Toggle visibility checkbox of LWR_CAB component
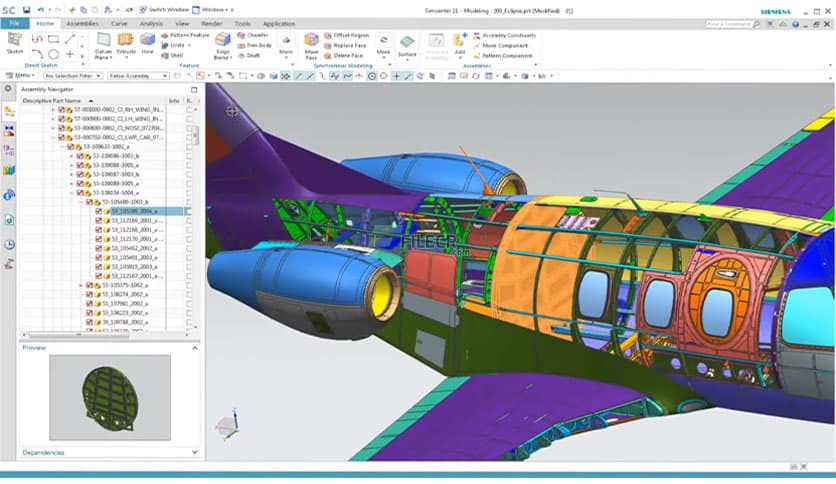Screen dimensions: 836x484 [61, 138]
